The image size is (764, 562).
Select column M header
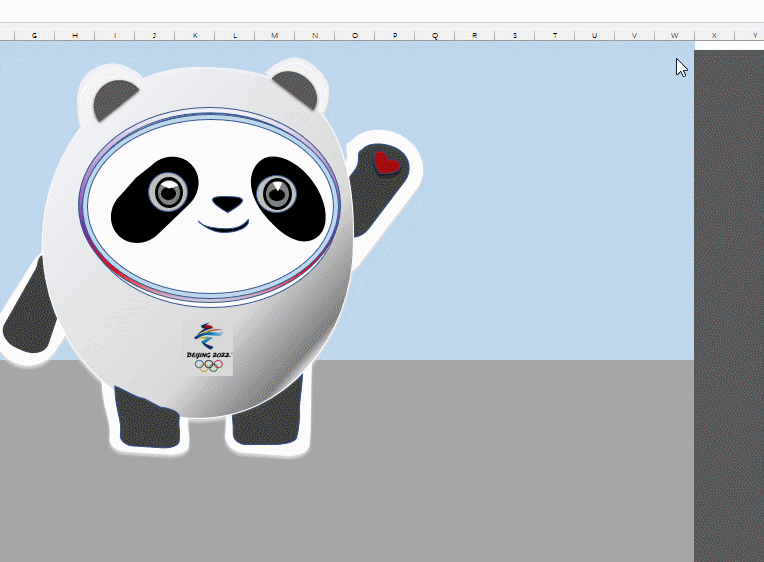point(275,35)
